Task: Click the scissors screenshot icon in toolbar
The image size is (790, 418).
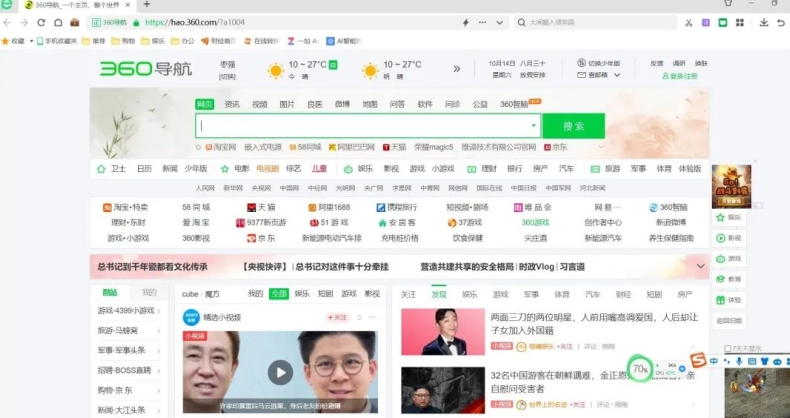Action: click(689, 23)
